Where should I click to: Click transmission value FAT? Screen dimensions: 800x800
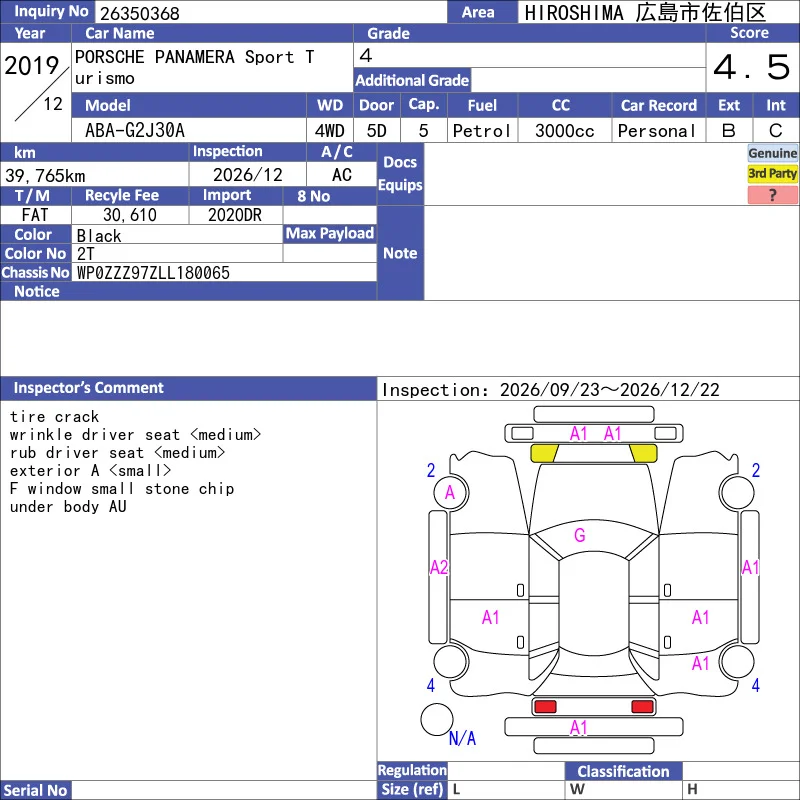click(35, 215)
